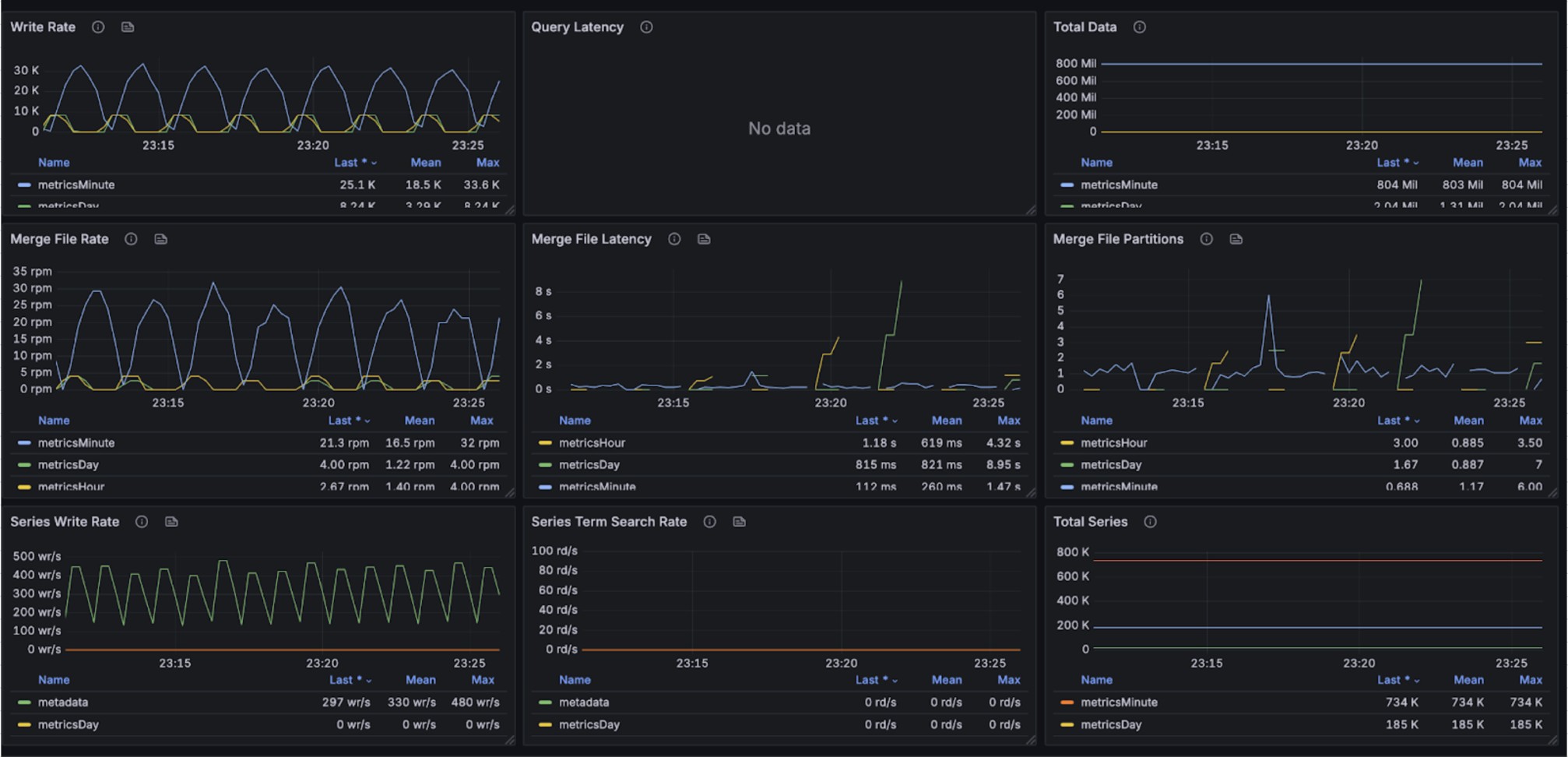Image resolution: width=1568 pixels, height=757 pixels.
Task: Click the Series Write Rate panel title
Action: coord(65,522)
